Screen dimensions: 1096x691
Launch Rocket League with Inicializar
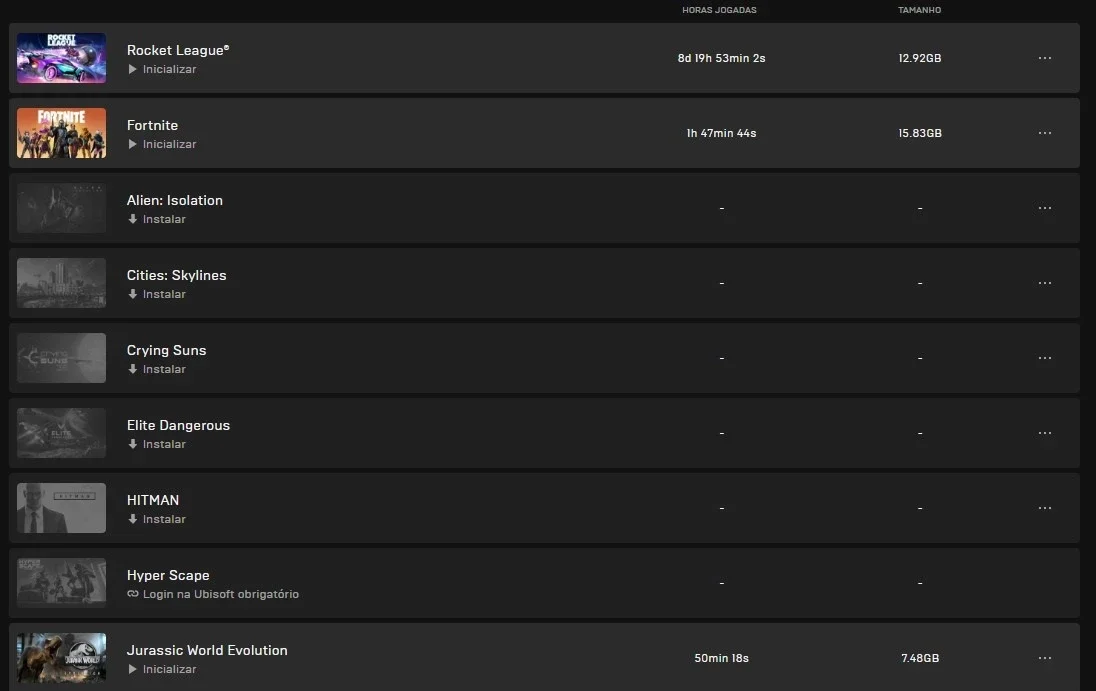[x=162, y=69]
